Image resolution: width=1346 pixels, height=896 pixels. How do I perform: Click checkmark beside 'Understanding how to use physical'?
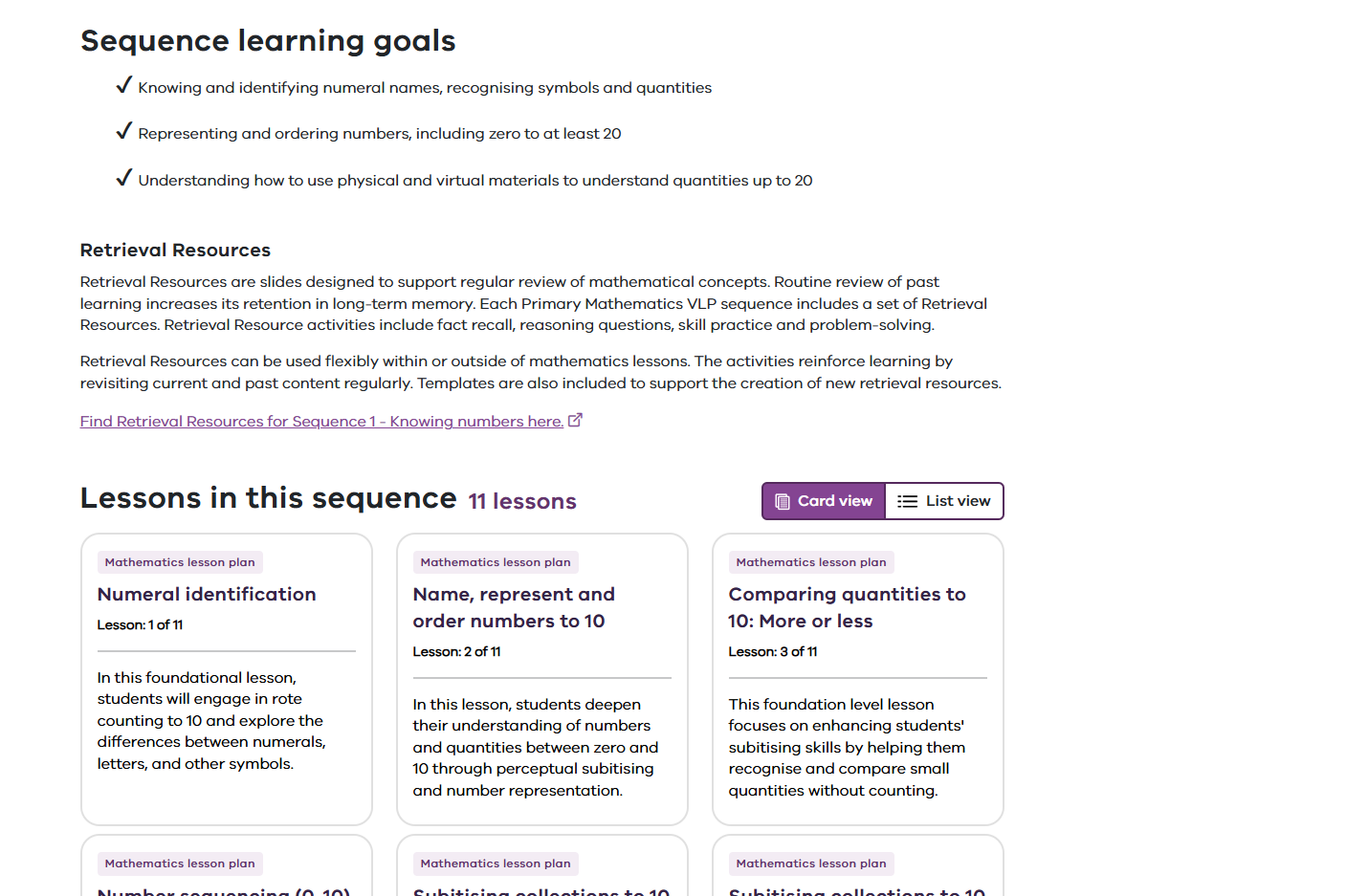(x=123, y=179)
